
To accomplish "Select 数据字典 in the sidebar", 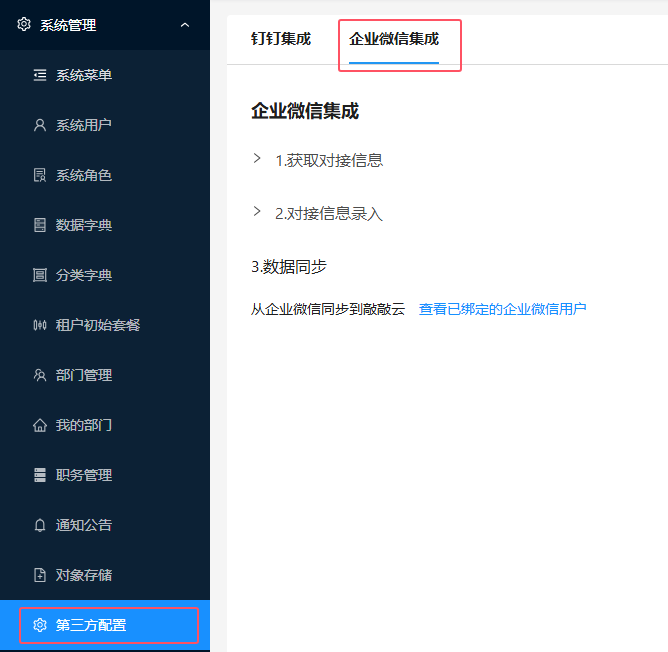I will (x=105, y=225).
